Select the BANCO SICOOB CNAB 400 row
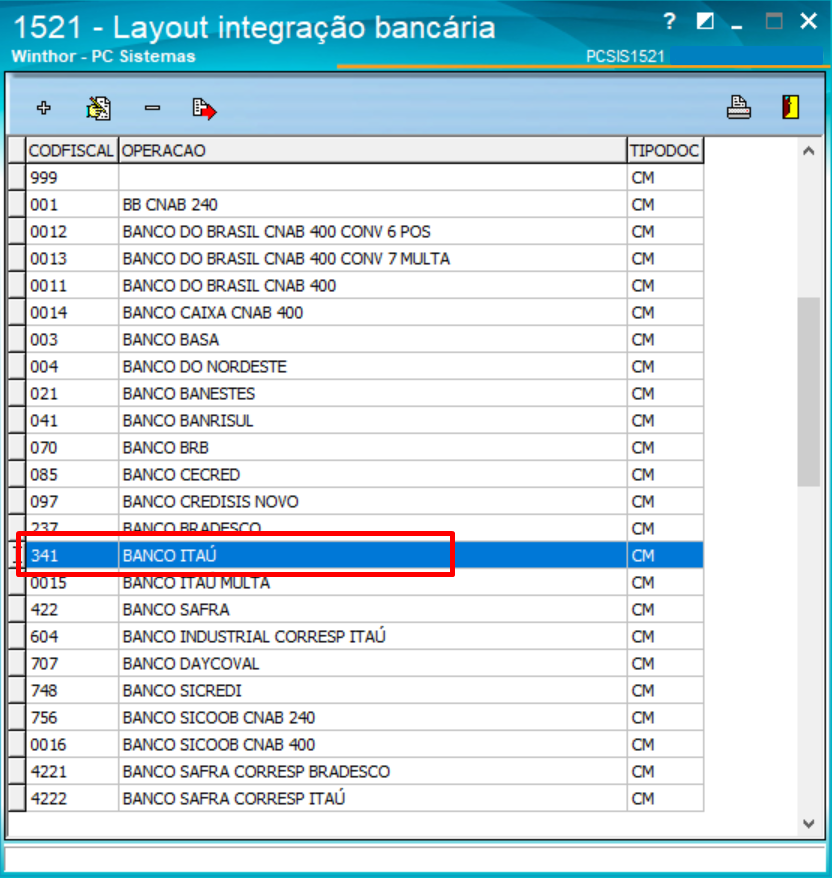This screenshot has height=880, width=832. (356, 744)
